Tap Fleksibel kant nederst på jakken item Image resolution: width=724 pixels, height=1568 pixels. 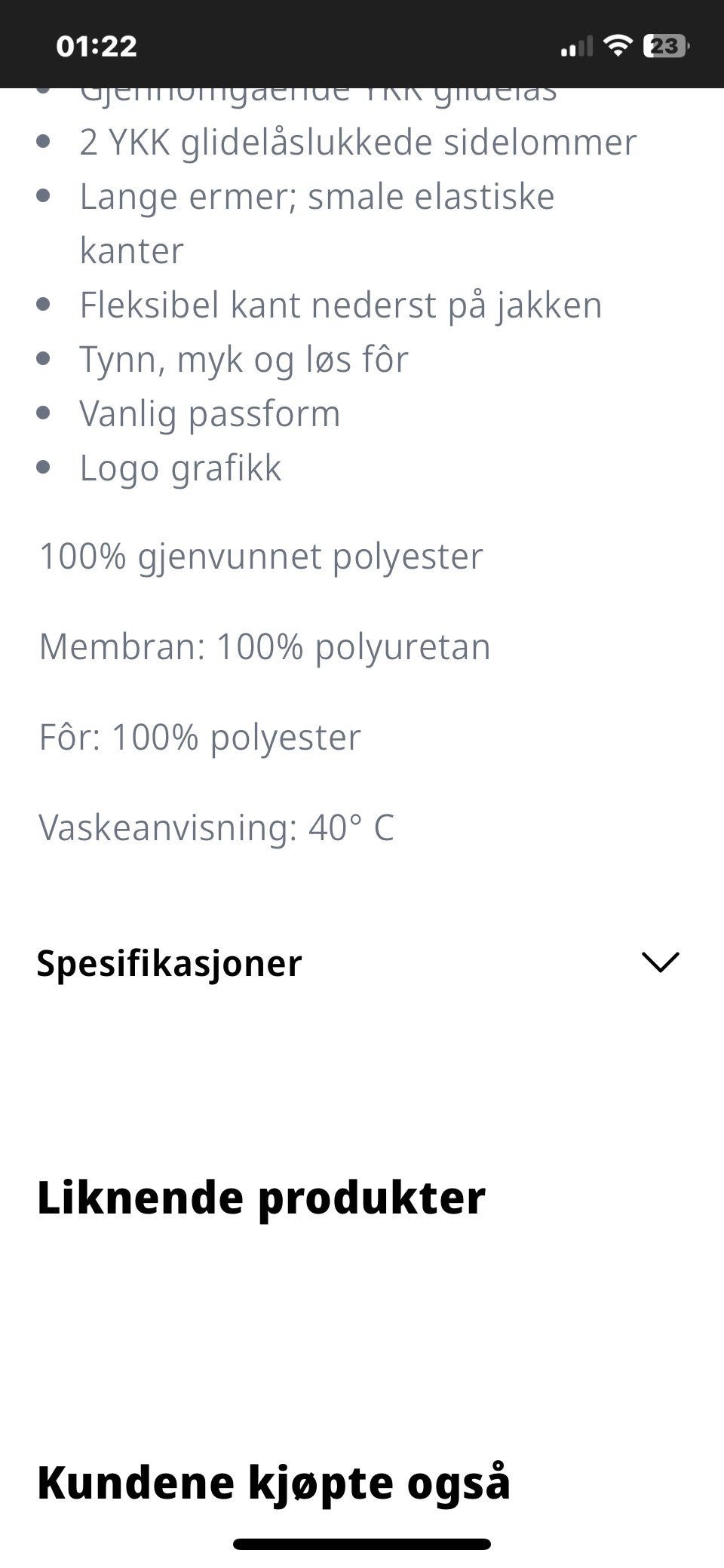(341, 305)
